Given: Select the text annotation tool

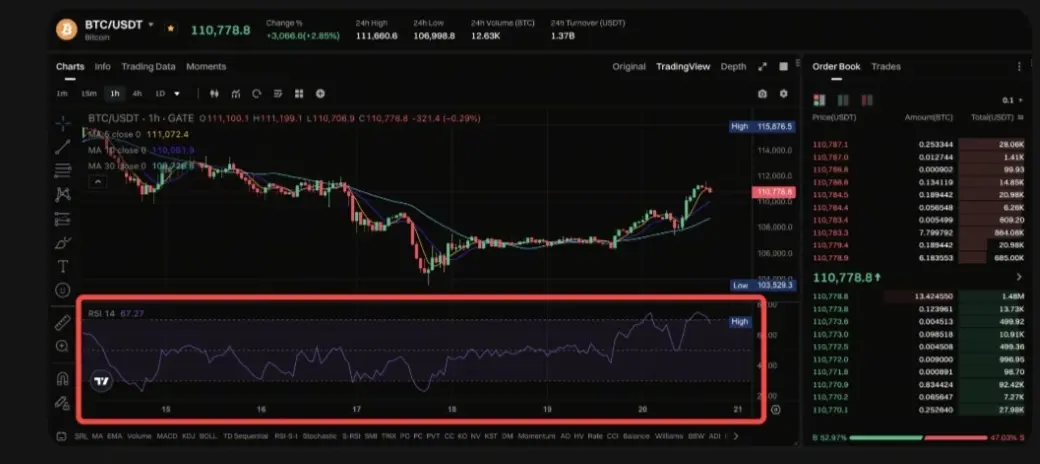Looking at the screenshot, I should coord(63,266).
